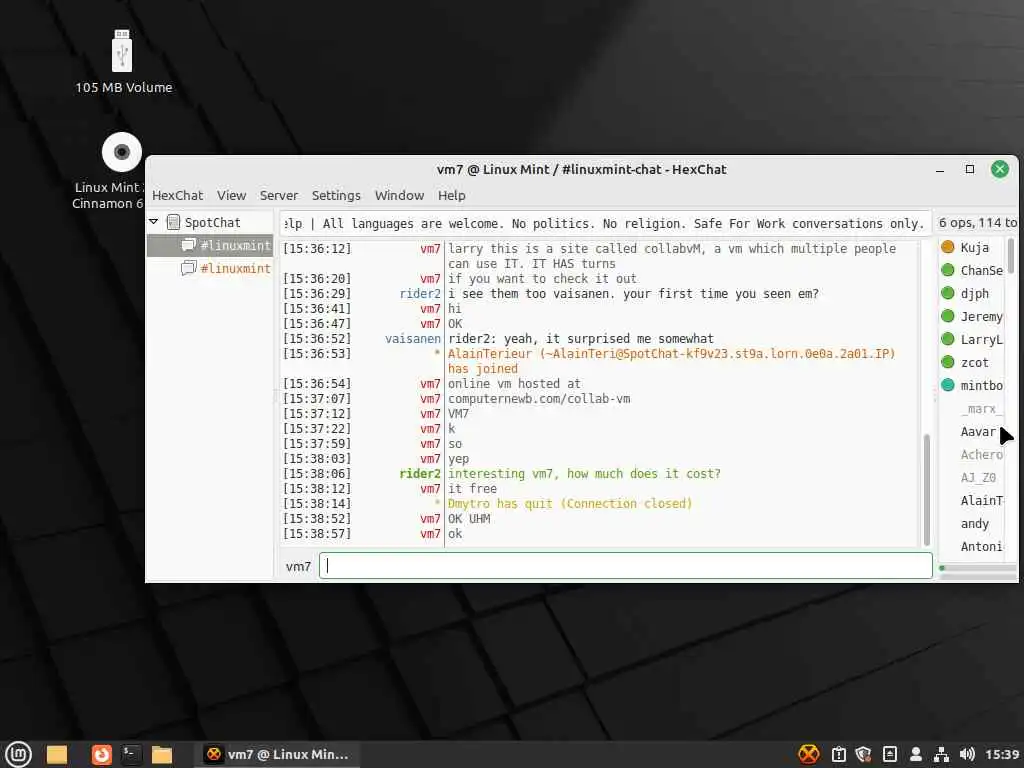Viewport: 1024px width, 768px height.
Task: Click vaisanen nick in chat log
Action: pos(413,338)
